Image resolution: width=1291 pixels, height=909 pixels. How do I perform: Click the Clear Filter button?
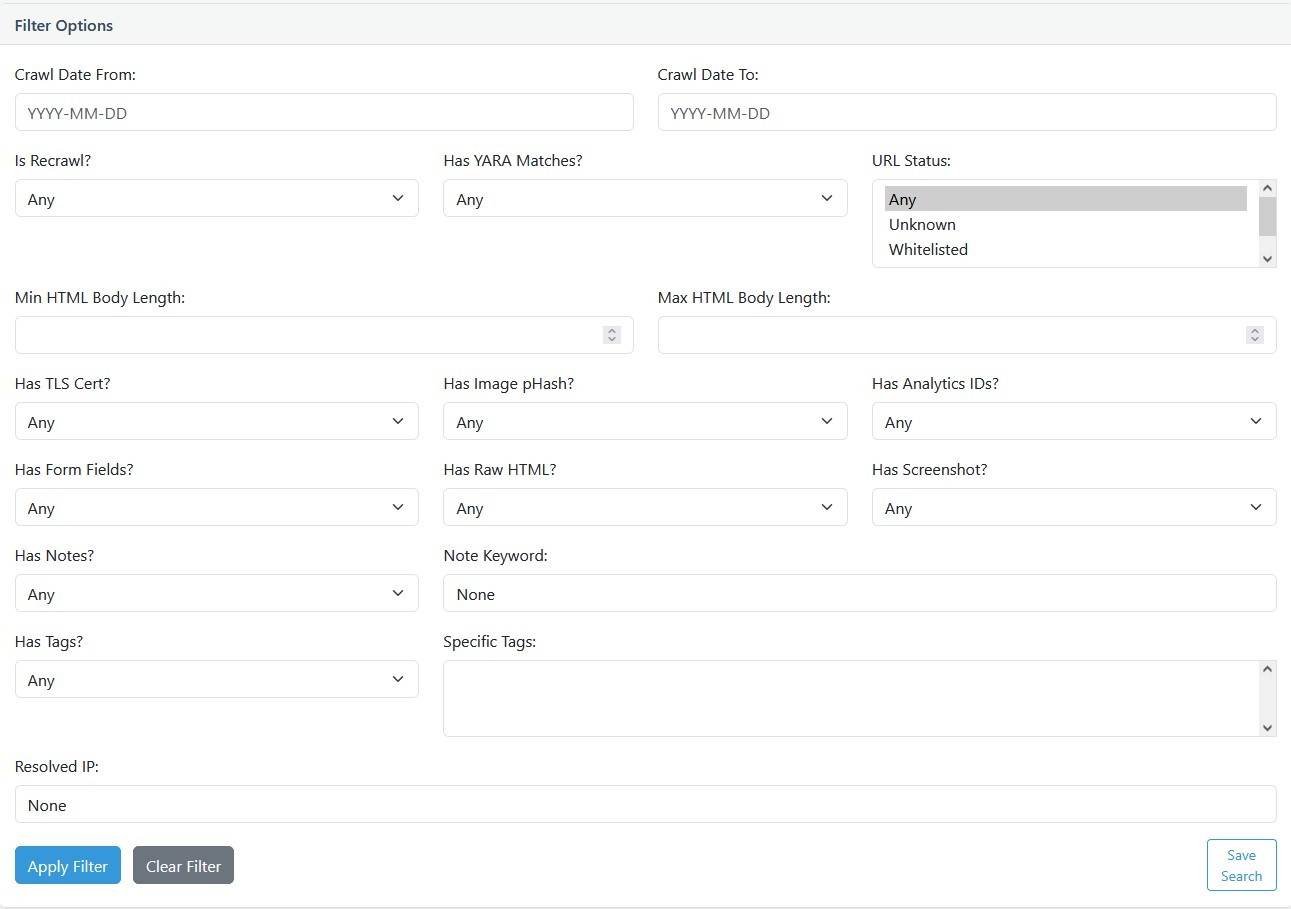click(183, 866)
